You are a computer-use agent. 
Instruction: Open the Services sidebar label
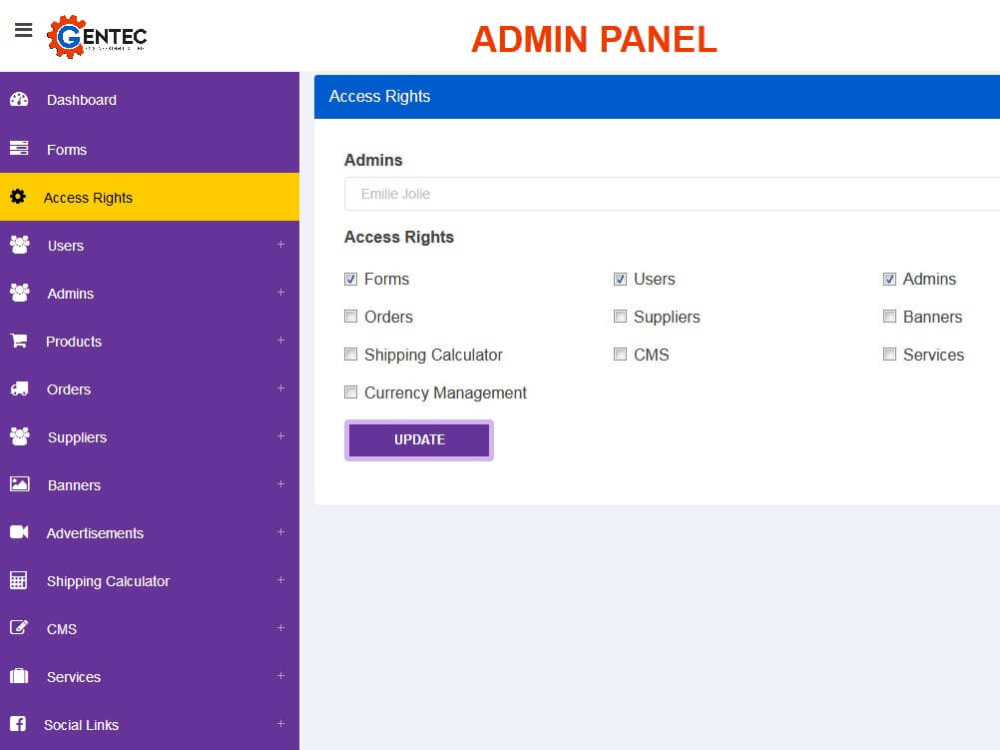pos(73,677)
